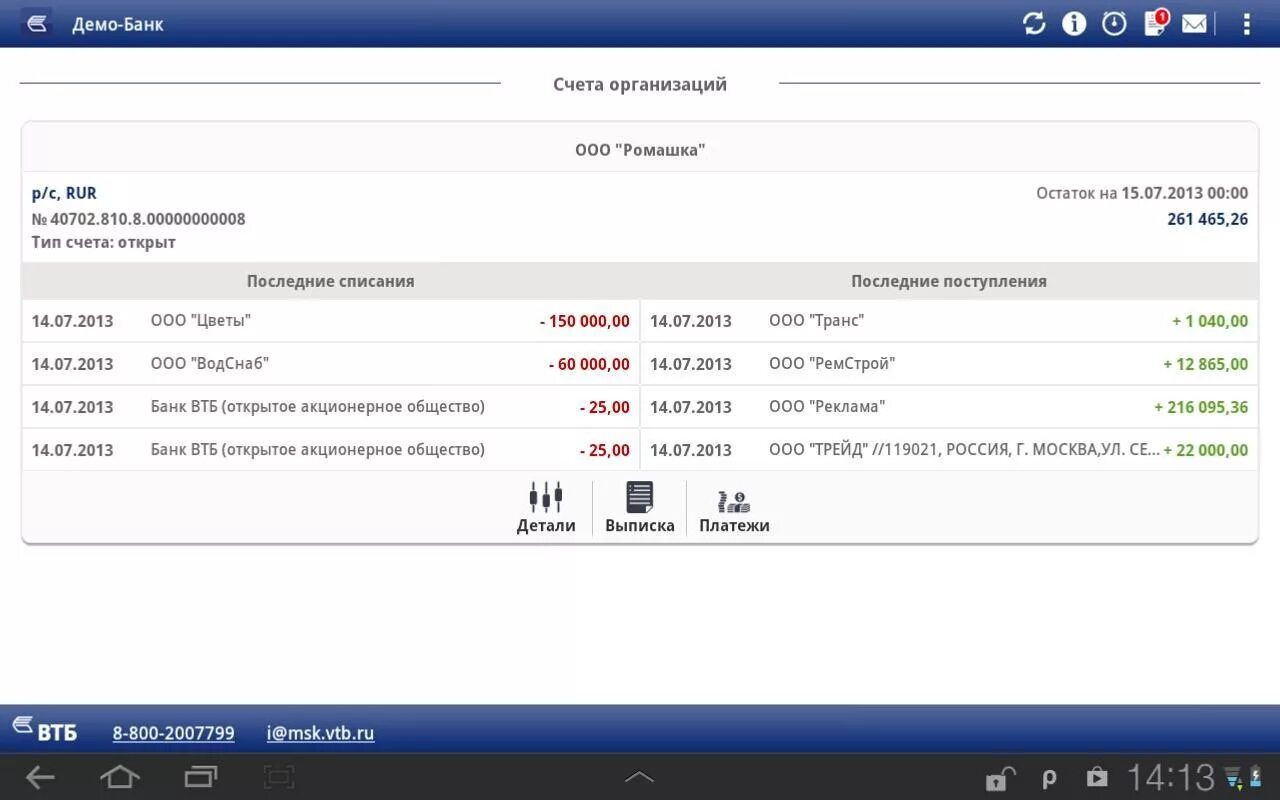Open account Детали
This screenshot has height=800, width=1280.
pos(546,508)
